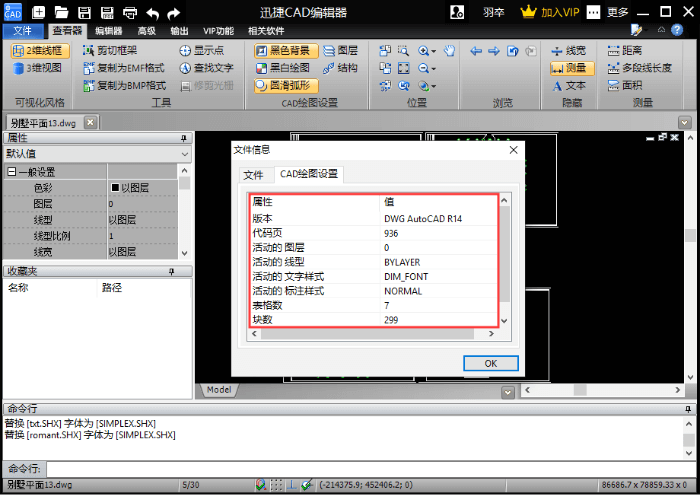Pin the 收藏夹 panel
Image resolution: width=700 pixels, height=495 pixels.
171,271
